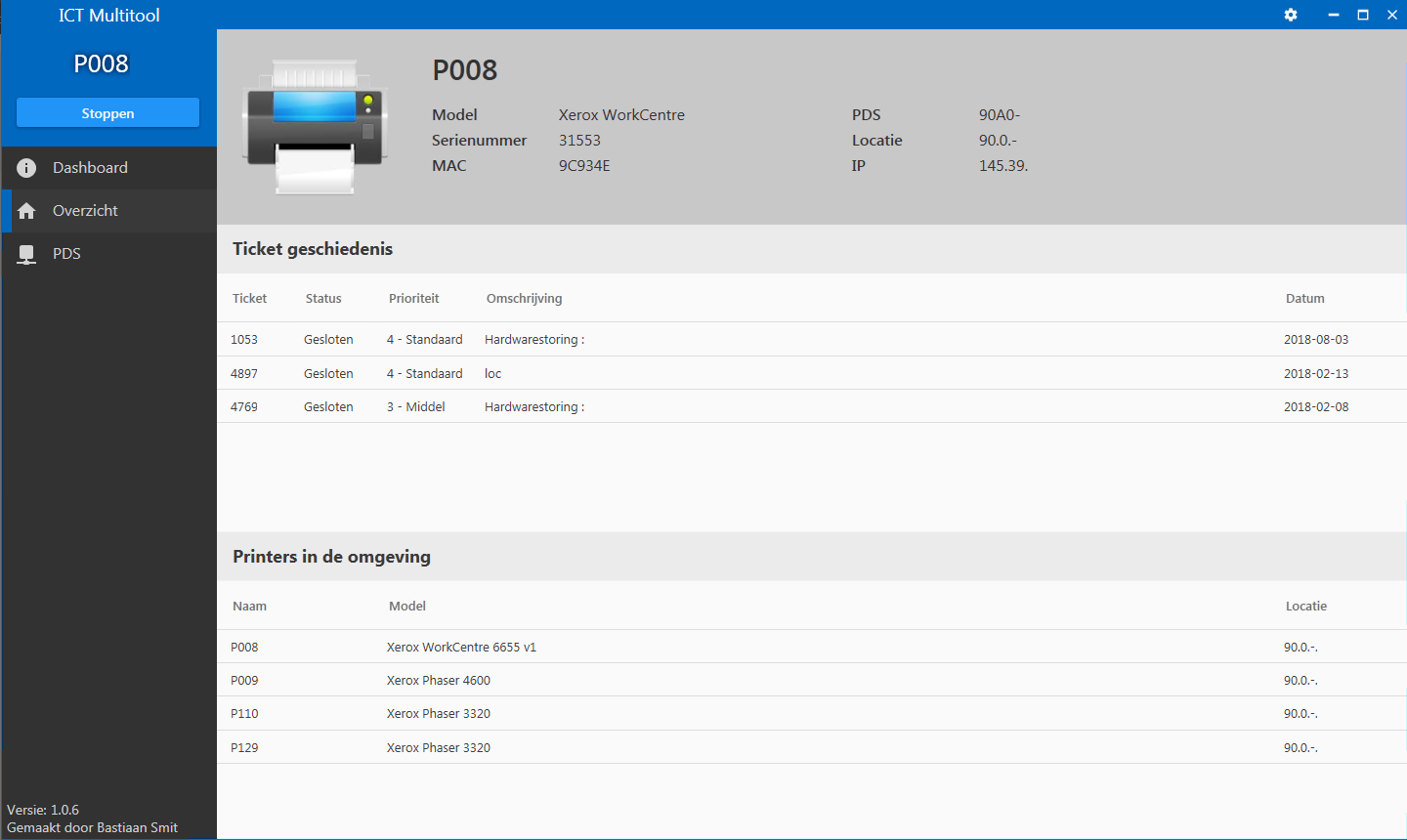The height and width of the screenshot is (840, 1407).
Task: Open settings via the gear icon
Action: click(x=1291, y=15)
